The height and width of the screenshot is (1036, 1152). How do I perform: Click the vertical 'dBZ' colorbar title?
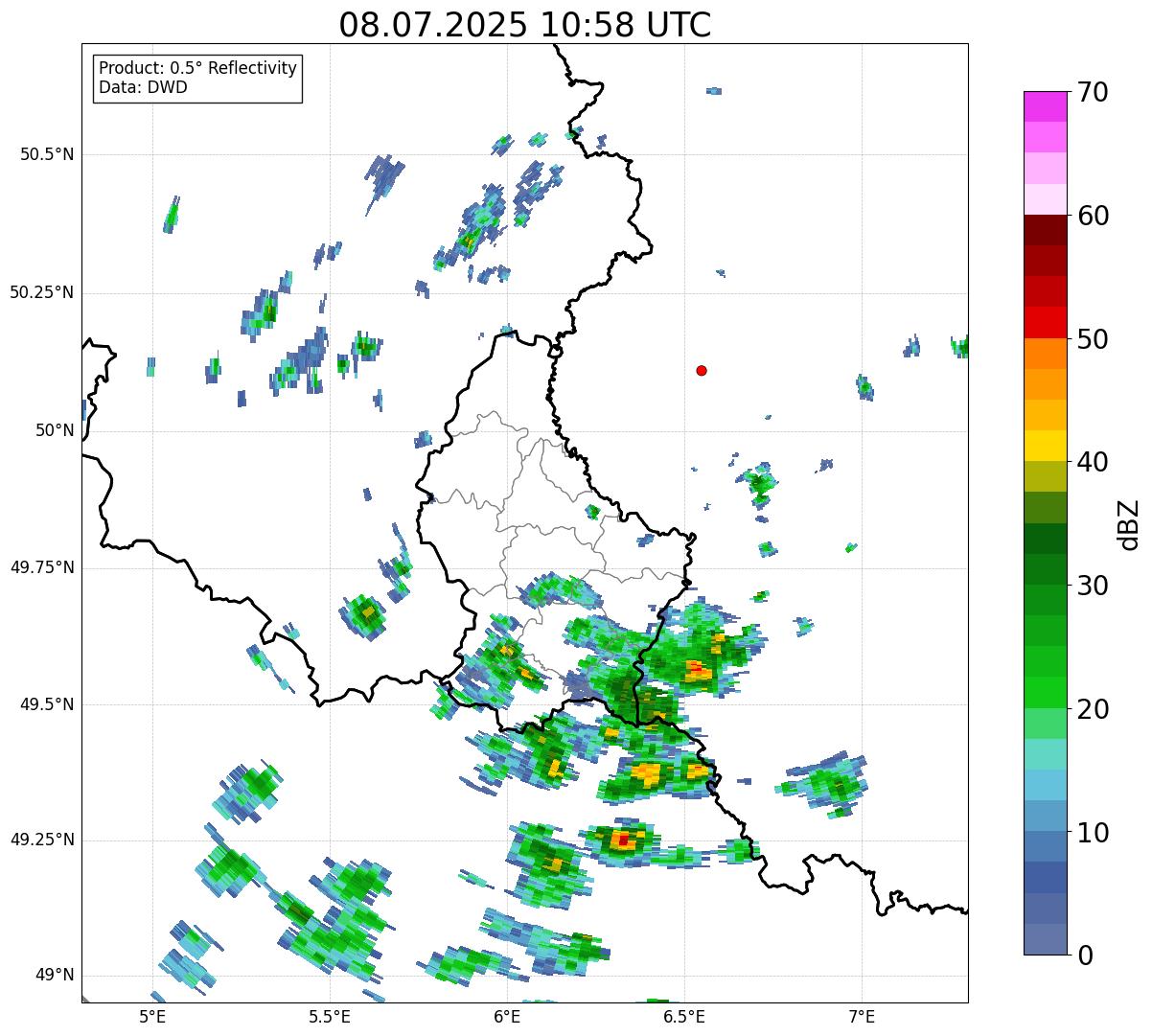pos(1129,524)
